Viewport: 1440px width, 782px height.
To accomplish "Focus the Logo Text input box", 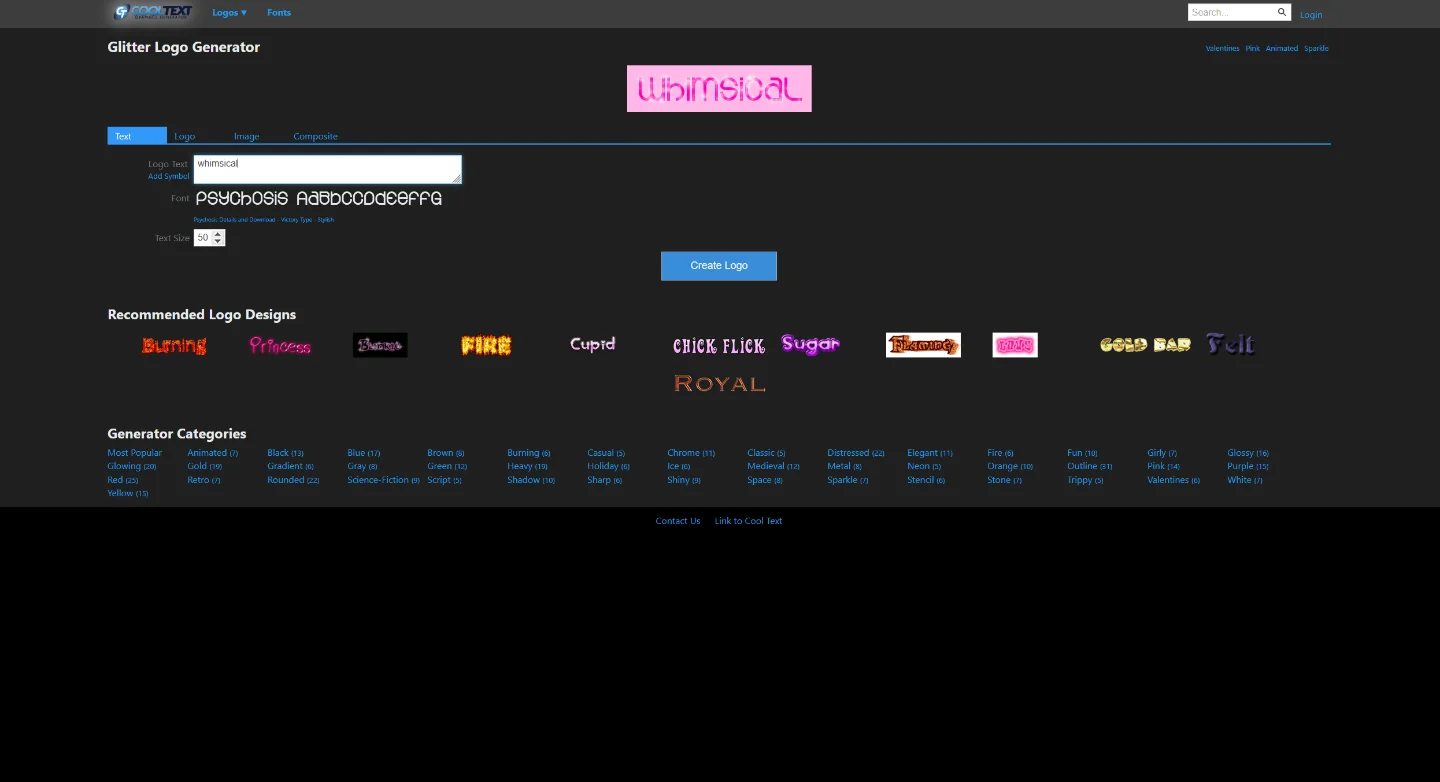I will click(x=328, y=169).
